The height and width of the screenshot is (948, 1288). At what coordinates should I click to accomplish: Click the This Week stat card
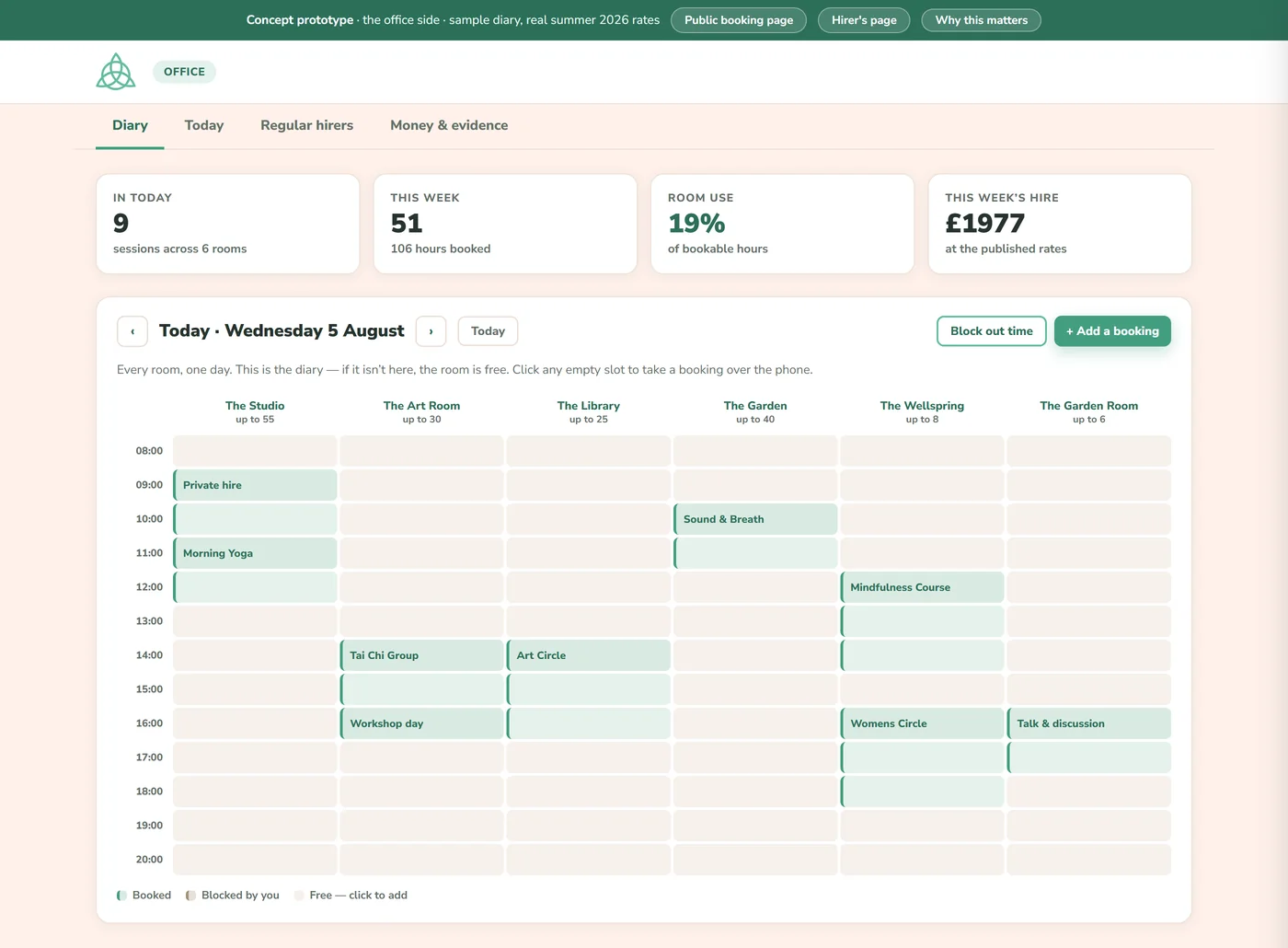(x=505, y=224)
